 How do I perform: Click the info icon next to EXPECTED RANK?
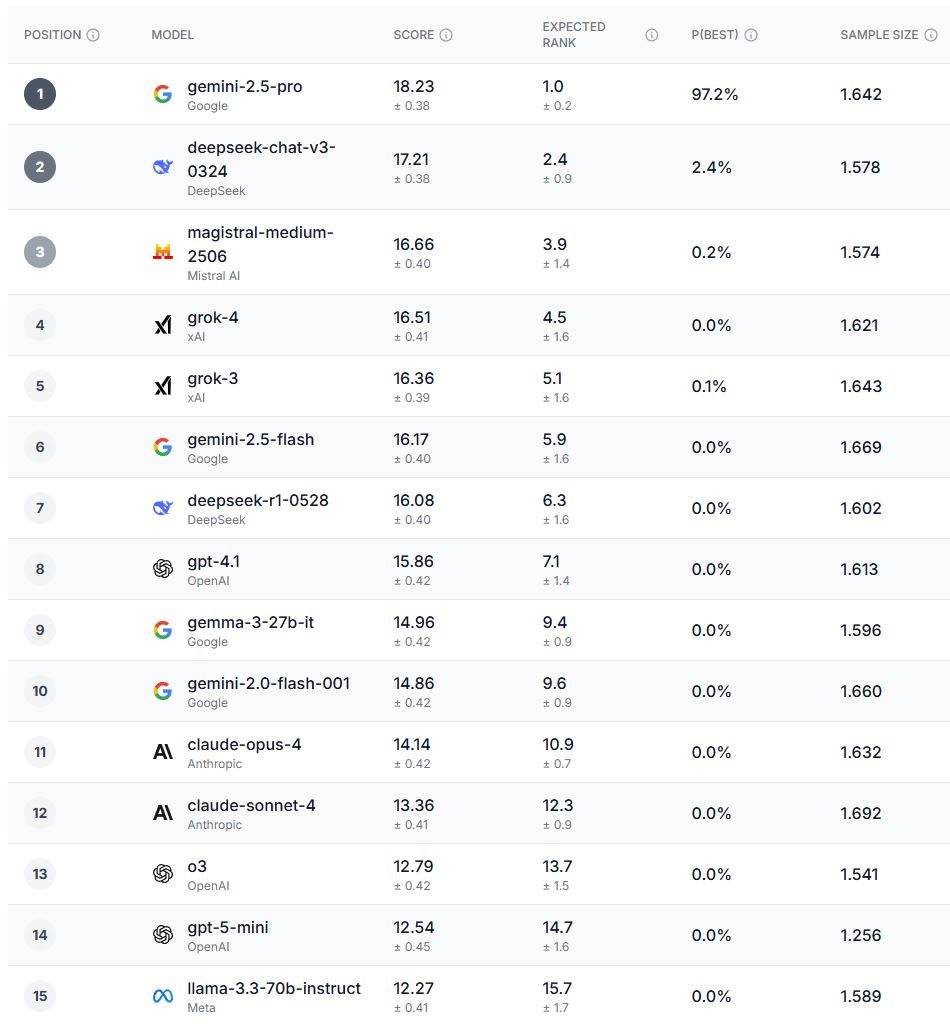652,35
